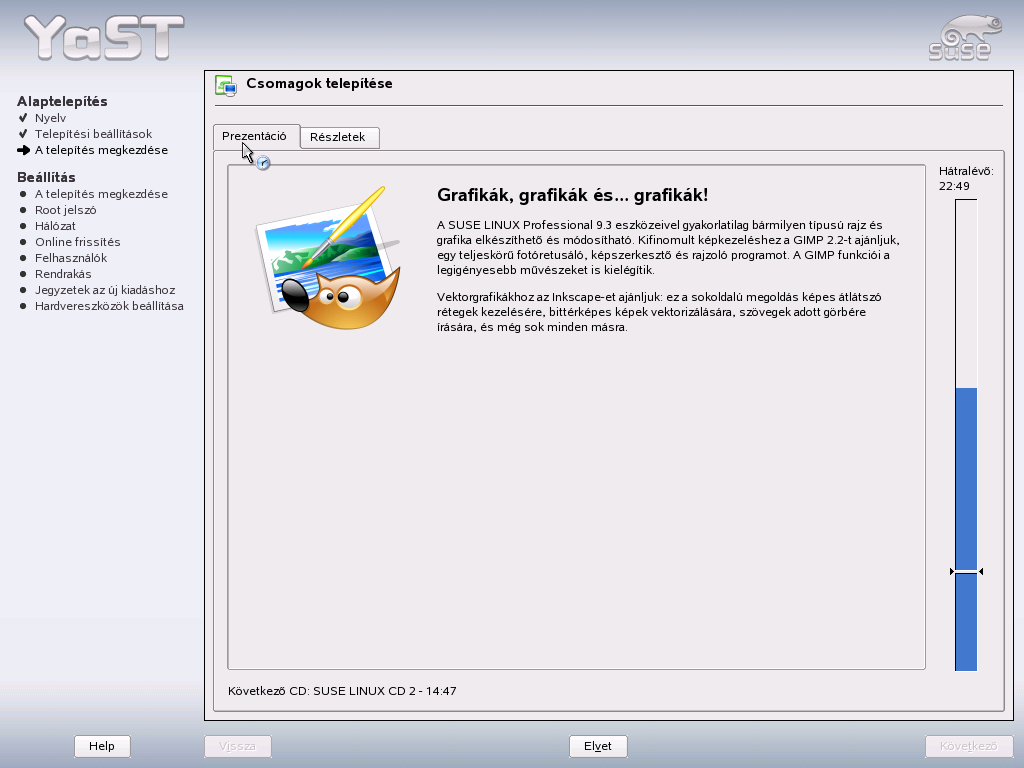Click the A telepítés megkezdése step under Alaptelepítés
This screenshot has width=1024, height=768.
point(101,150)
